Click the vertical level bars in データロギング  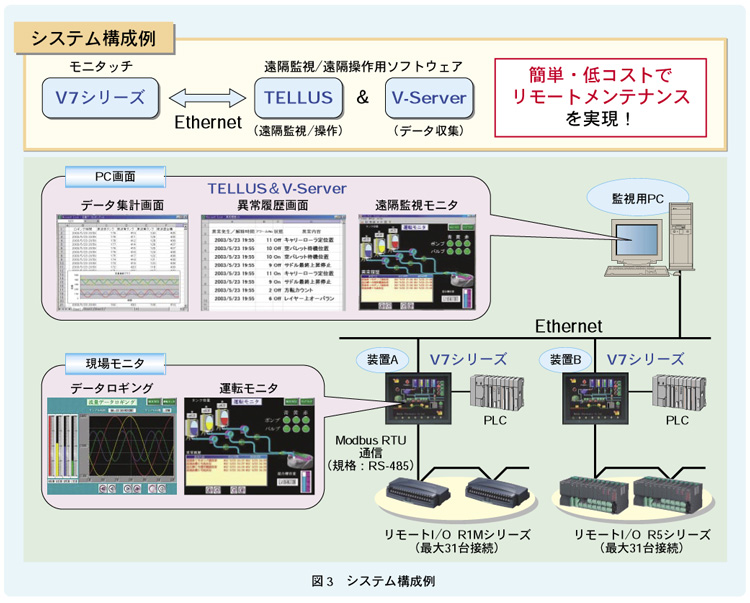coord(63,447)
